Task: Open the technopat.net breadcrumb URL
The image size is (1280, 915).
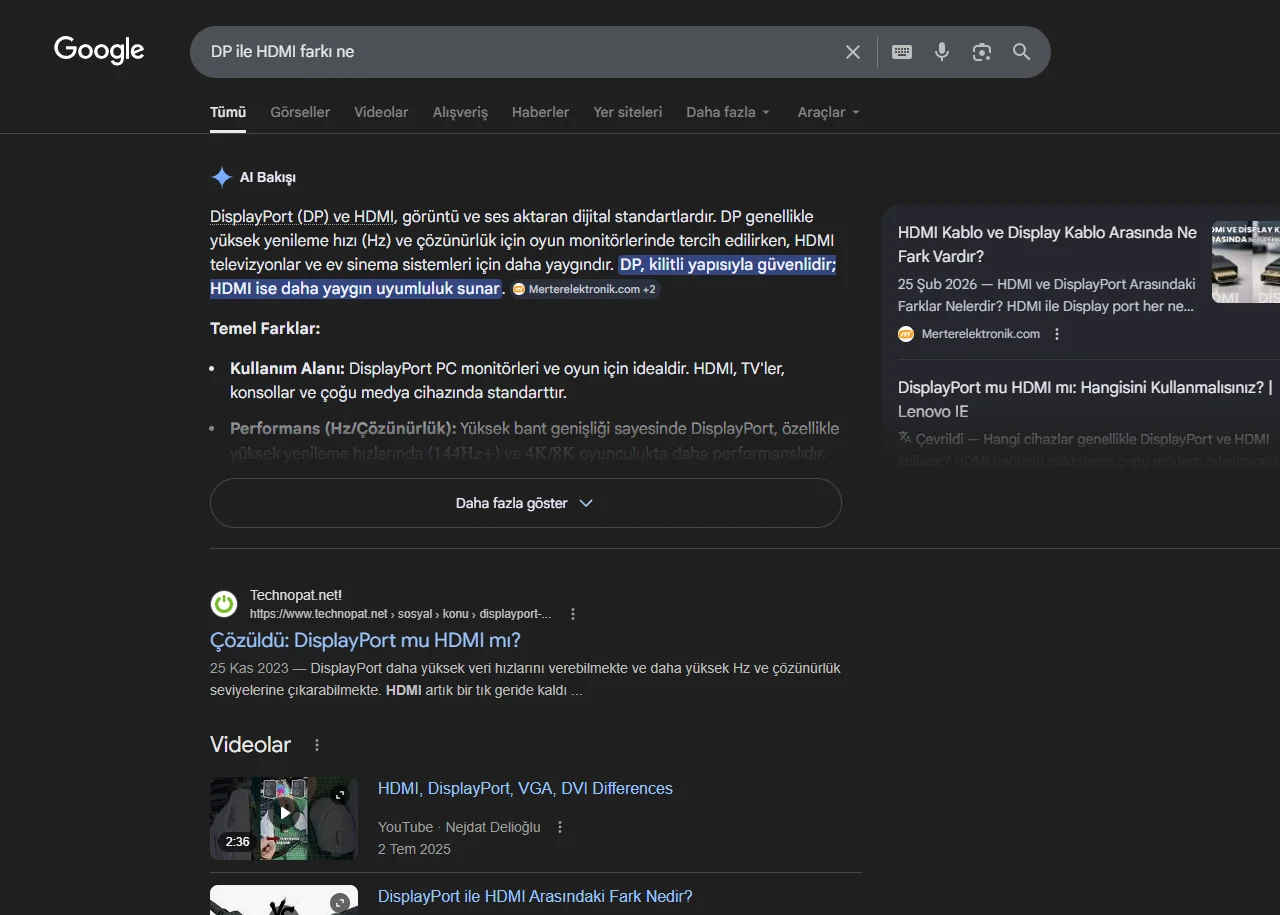Action: pos(400,614)
